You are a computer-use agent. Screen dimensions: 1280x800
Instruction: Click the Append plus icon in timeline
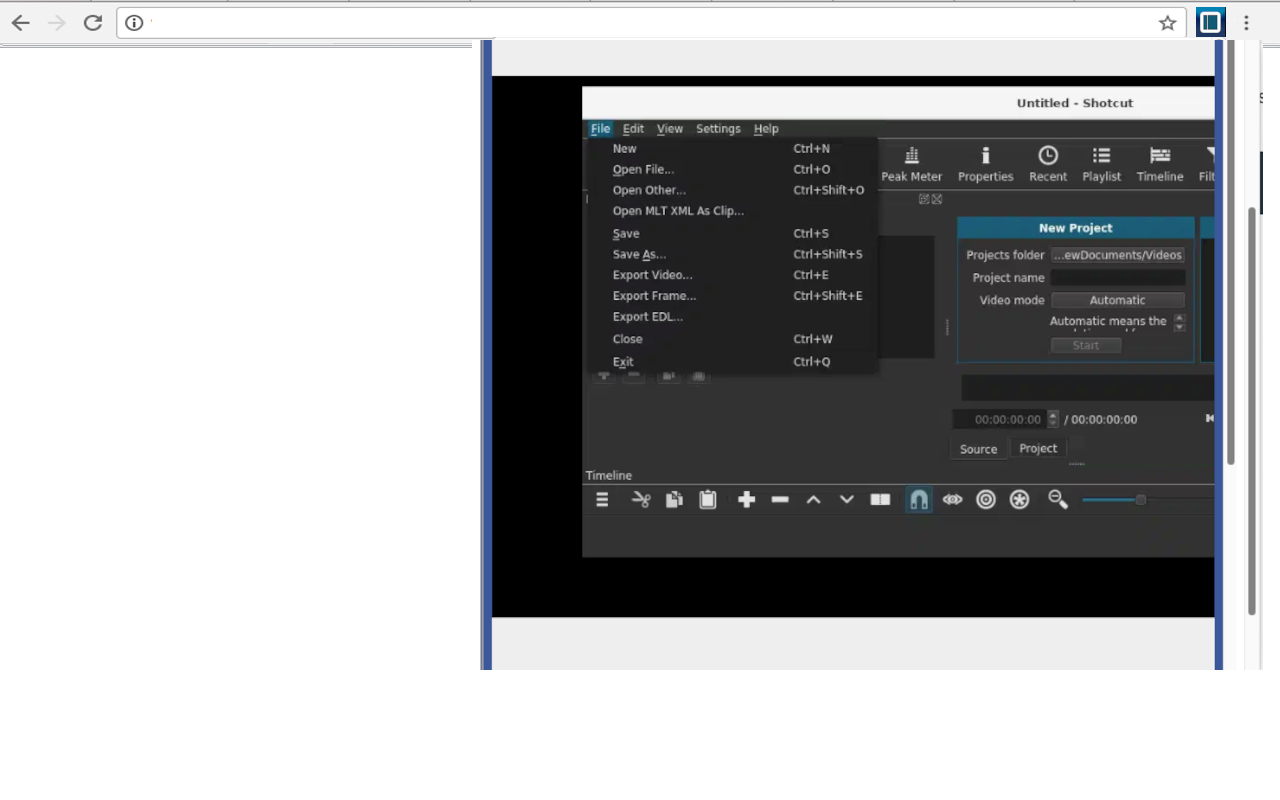click(x=746, y=500)
